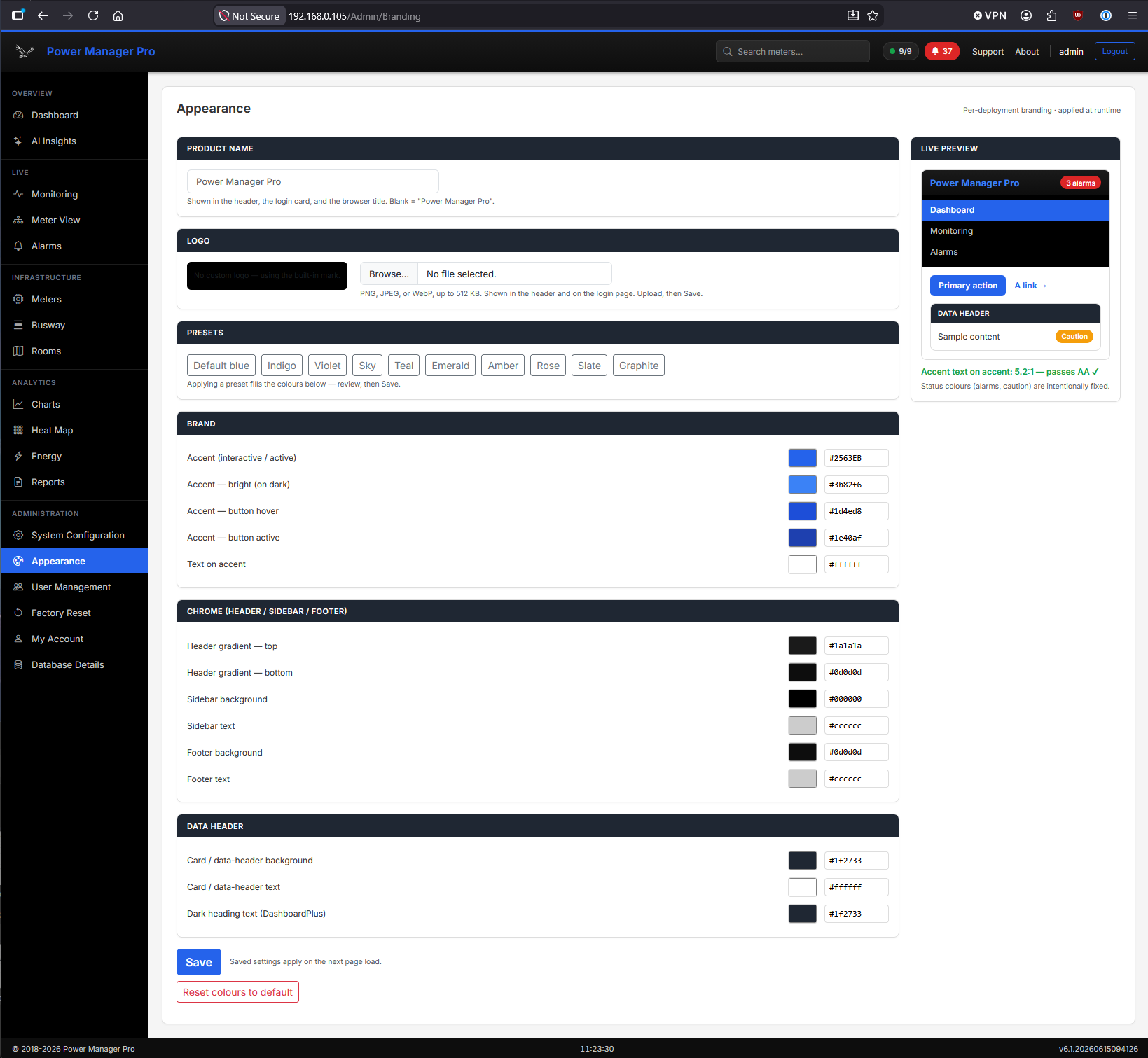Image resolution: width=1148 pixels, height=1058 pixels.
Task: Open the browser extensions puzzle icon
Action: click(1051, 15)
